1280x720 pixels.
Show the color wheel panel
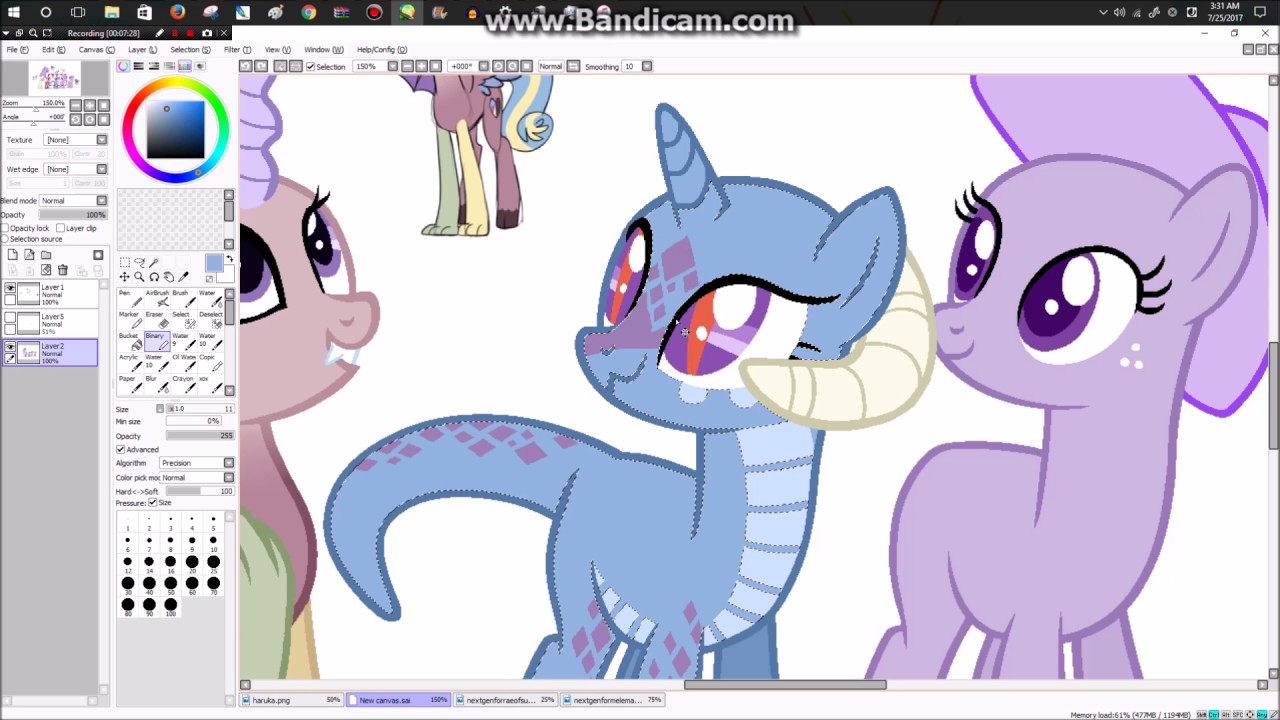(x=124, y=66)
